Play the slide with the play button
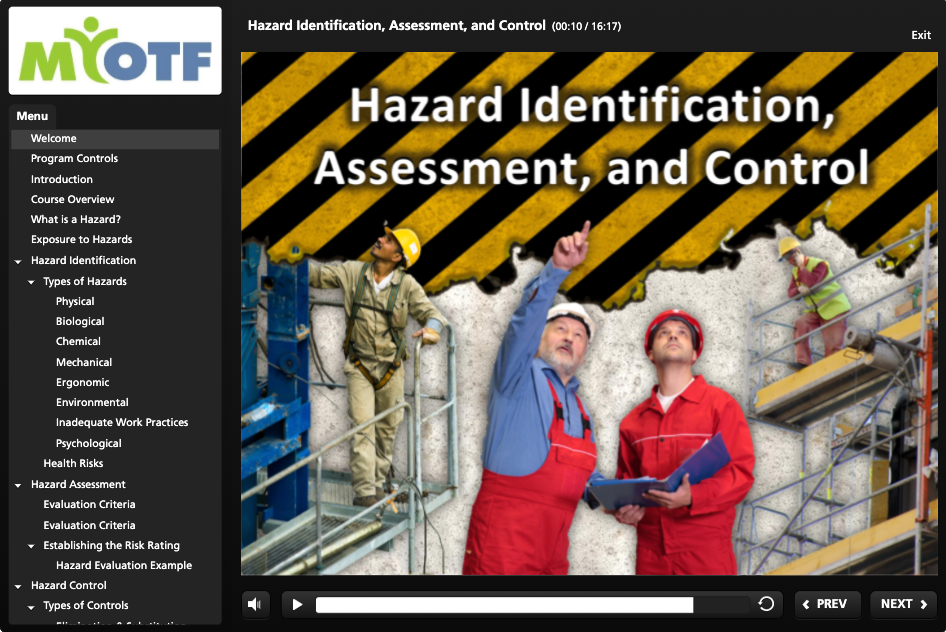Viewport: 946px width, 632px height. tap(297, 604)
